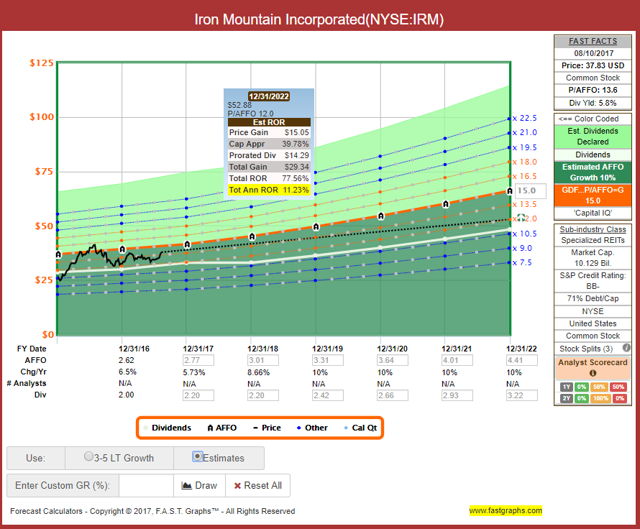Image resolution: width=640 pixels, height=529 pixels.
Task: Click the x 18.0 multiple label
Action: coord(524,162)
